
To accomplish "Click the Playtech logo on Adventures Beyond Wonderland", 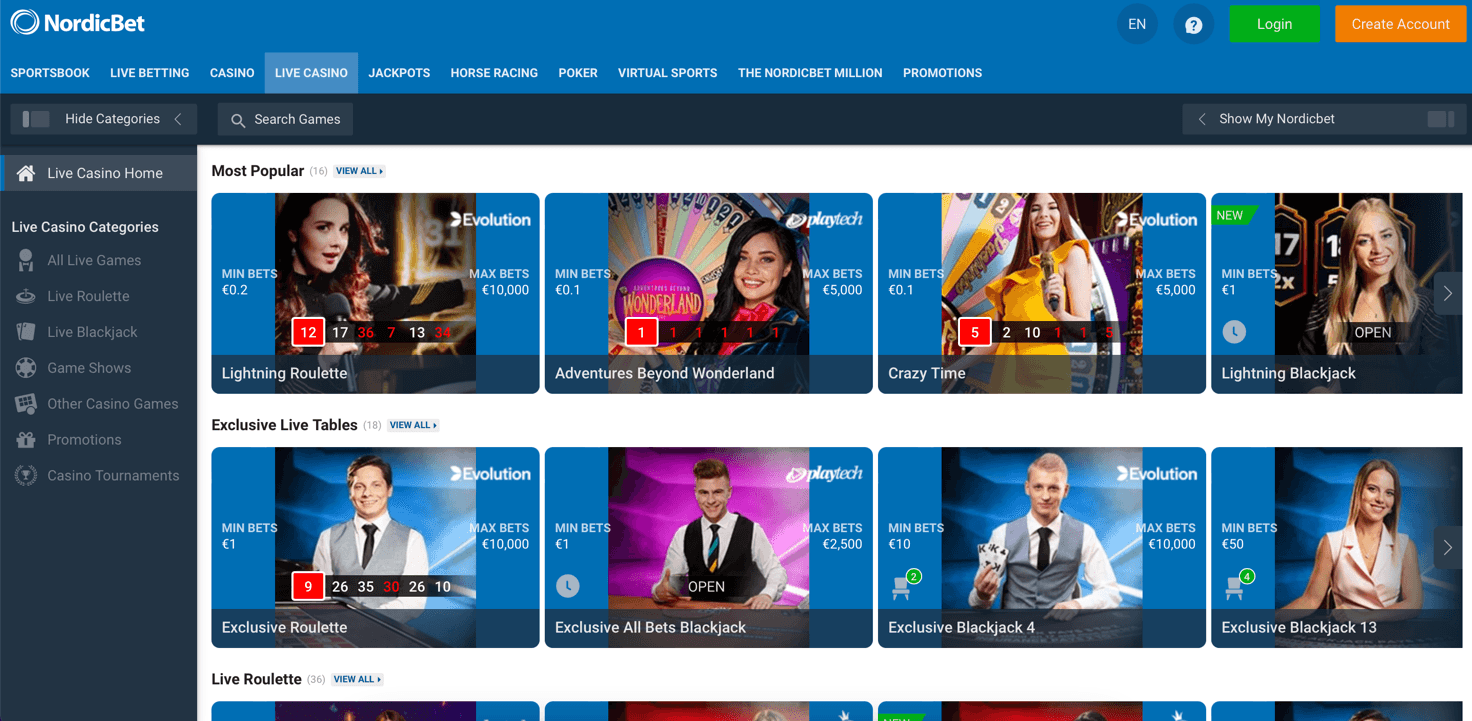I will (824, 219).
